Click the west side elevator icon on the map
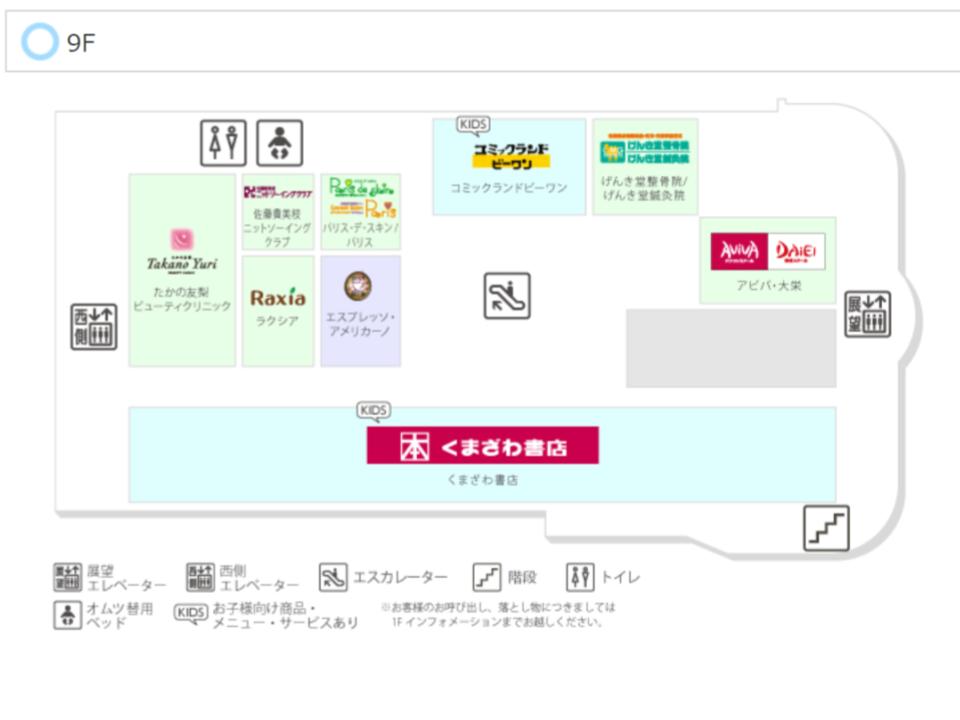 [94, 326]
